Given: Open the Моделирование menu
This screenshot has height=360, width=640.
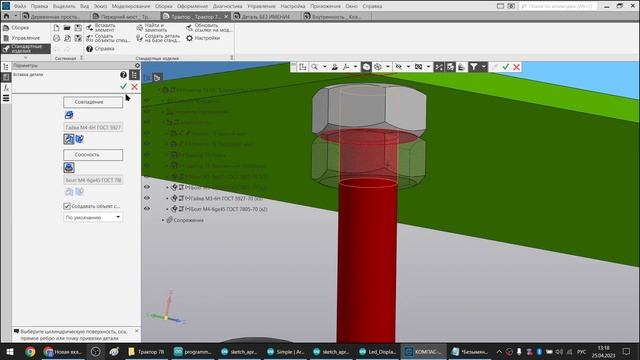Looking at the screenshot, I should pos(131,6).
